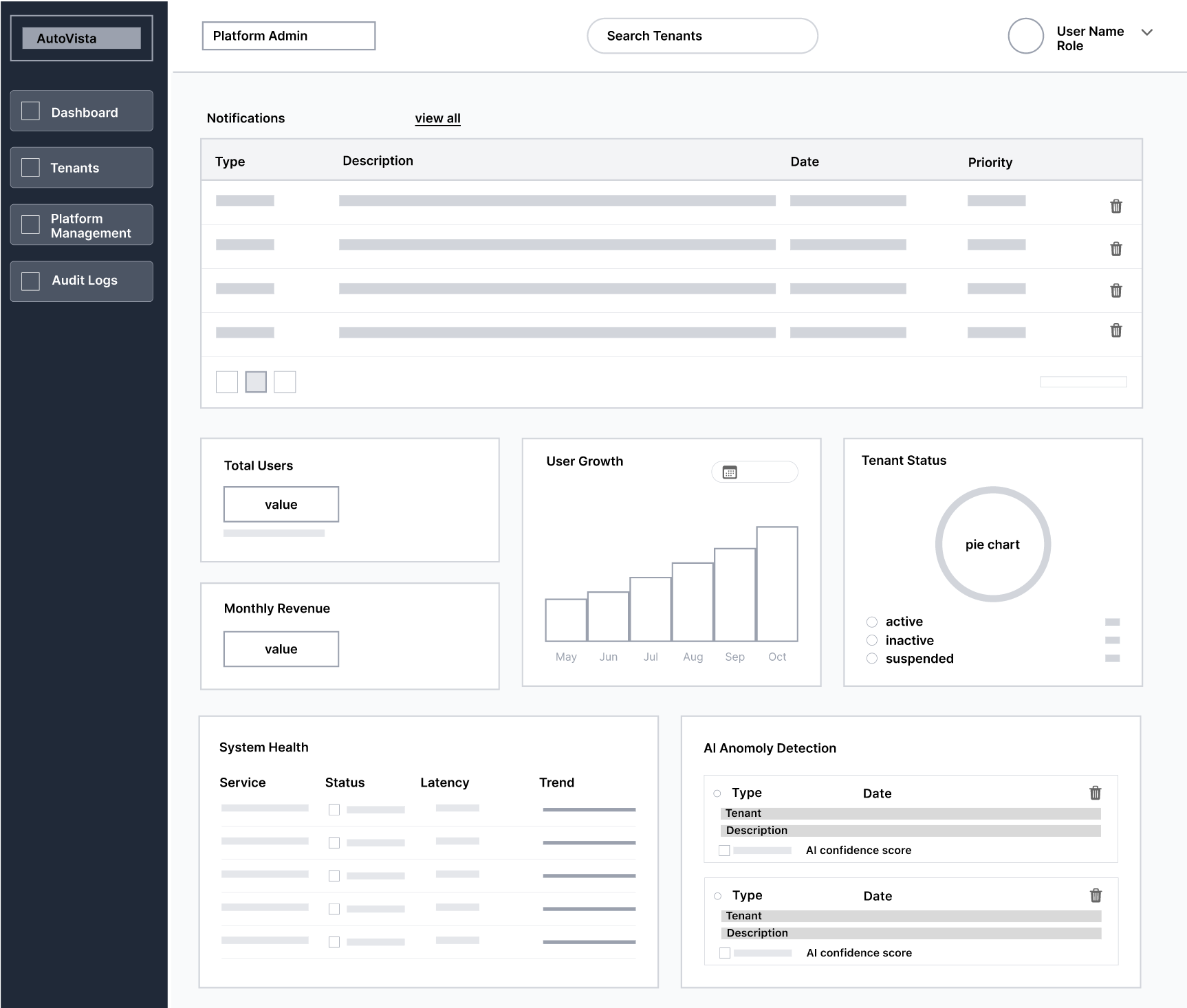Open the Platform Management section
This screenshot has width=1187, height=1008.
[x=81, y=224]
